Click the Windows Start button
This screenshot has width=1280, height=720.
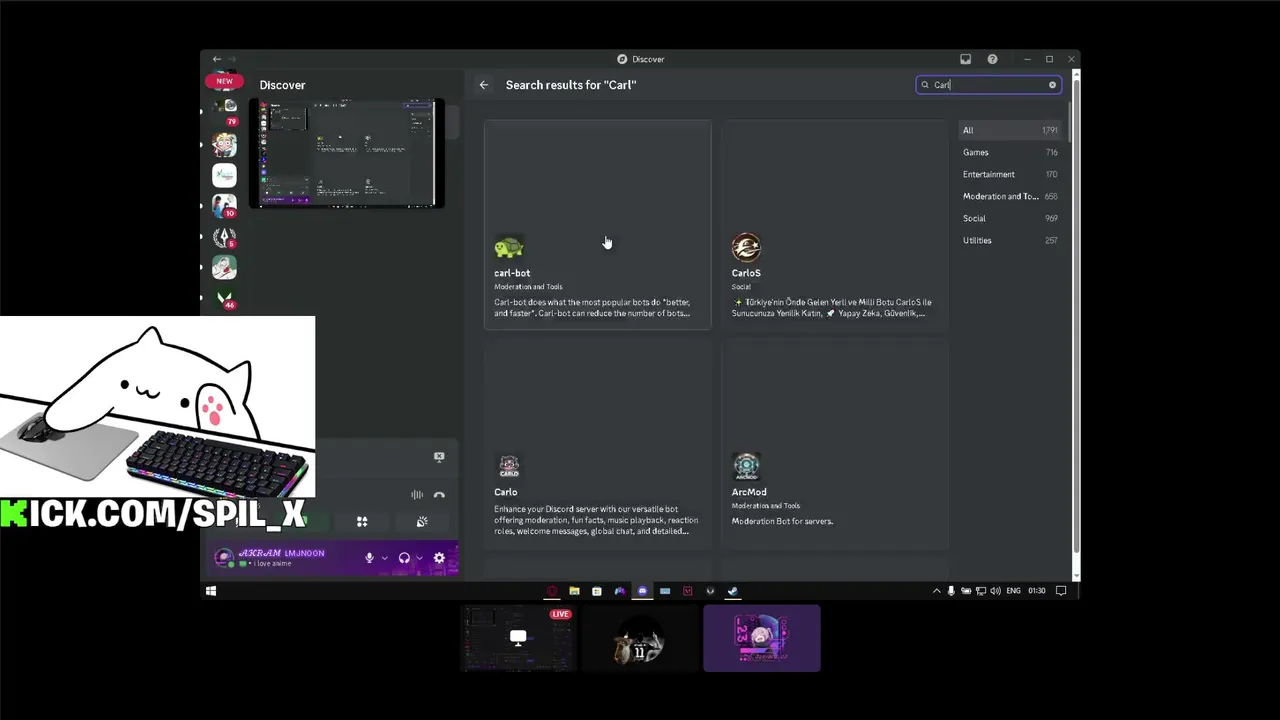tap(211, 591)
